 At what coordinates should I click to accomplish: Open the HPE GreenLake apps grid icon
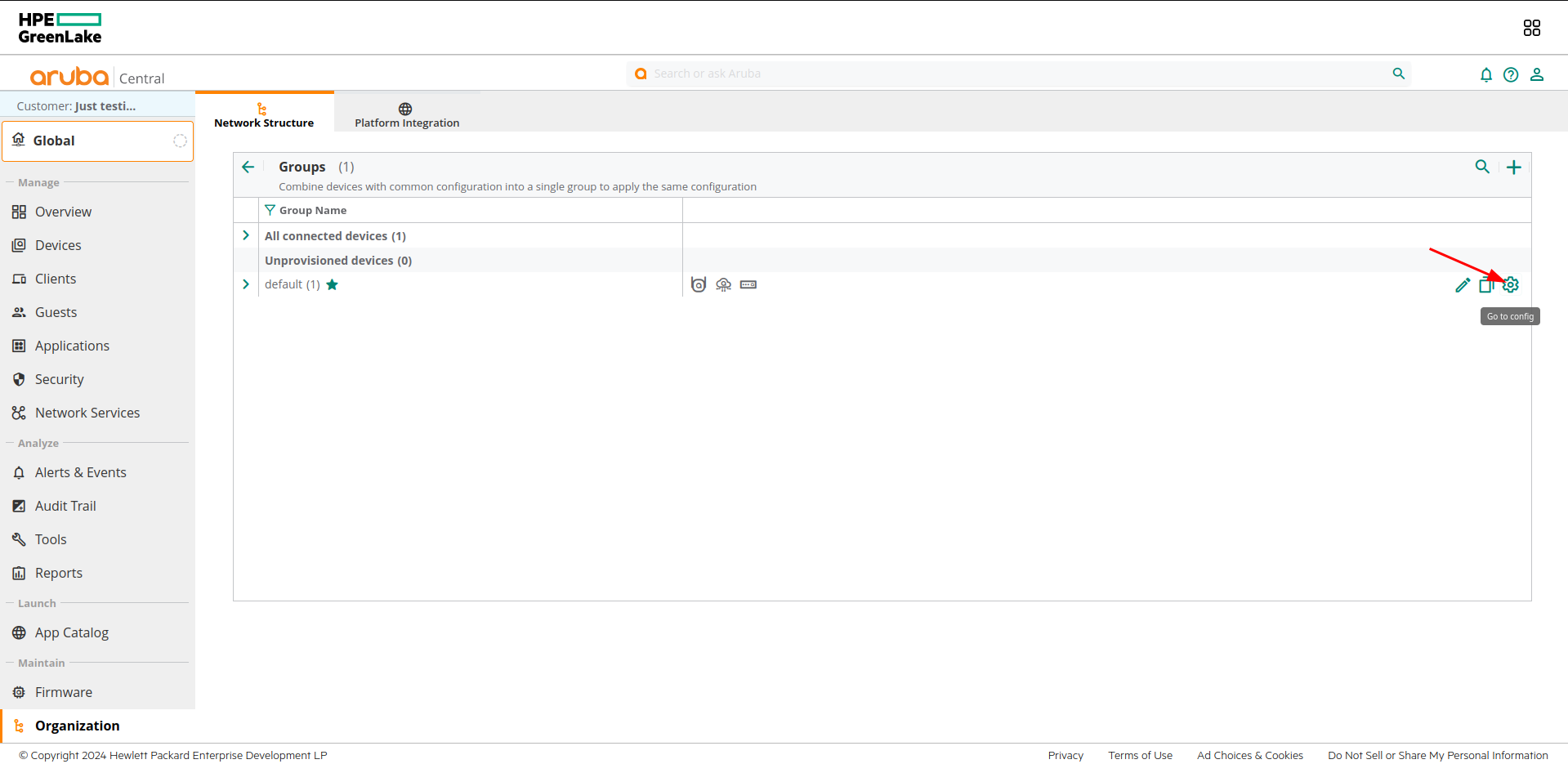click(1531, 29)
